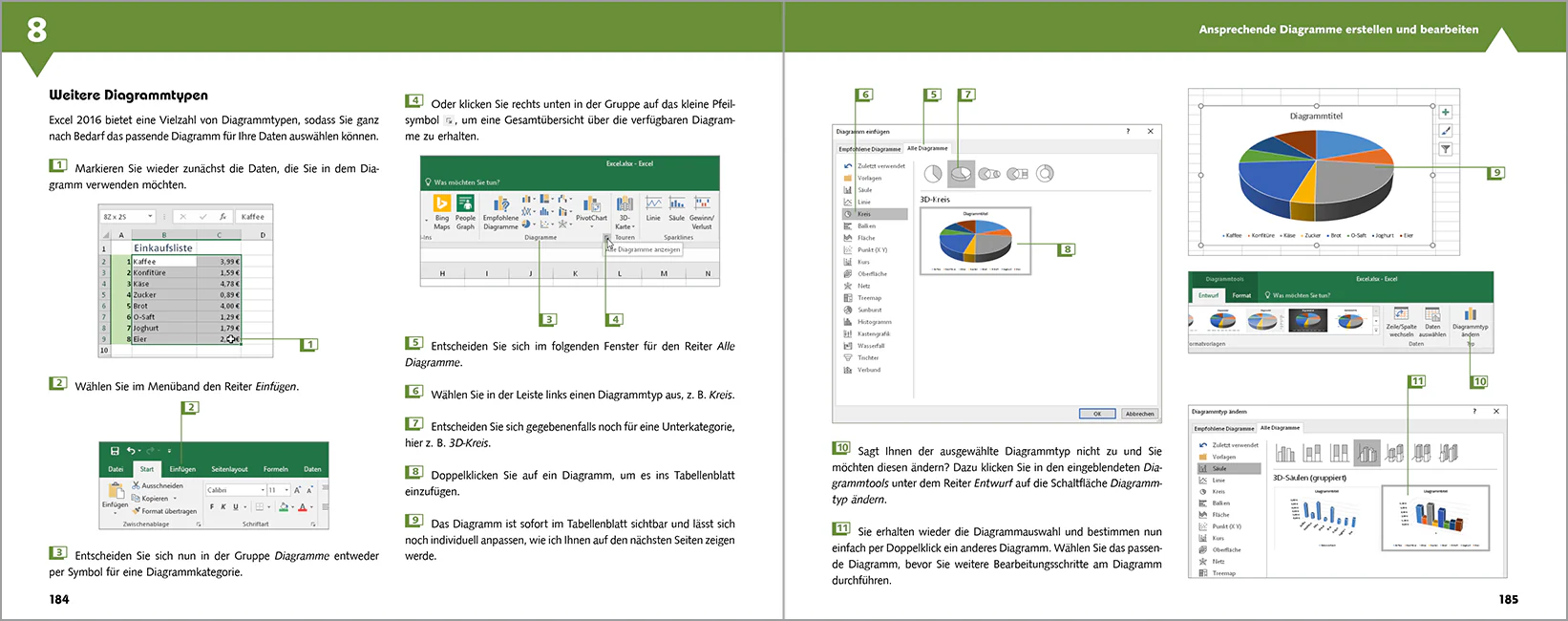Click the 3D-Kreis chart preview thumbnail
The height and width of the screenshot is (621, 1568).
coord(975,241)
